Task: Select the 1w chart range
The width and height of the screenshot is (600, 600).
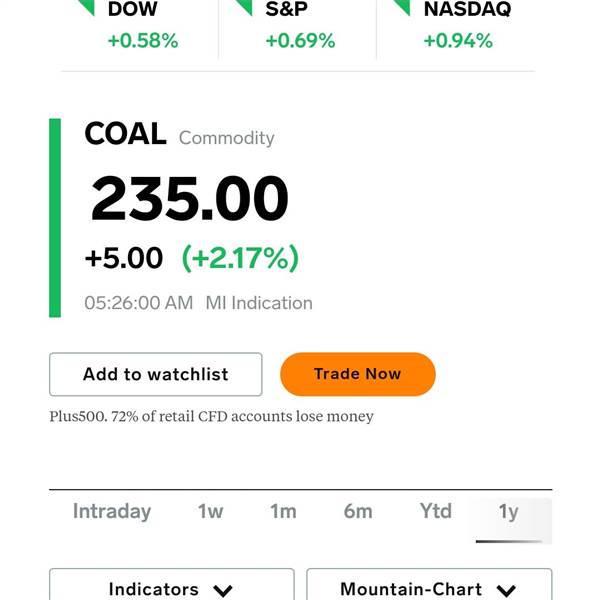Action: 210,512
